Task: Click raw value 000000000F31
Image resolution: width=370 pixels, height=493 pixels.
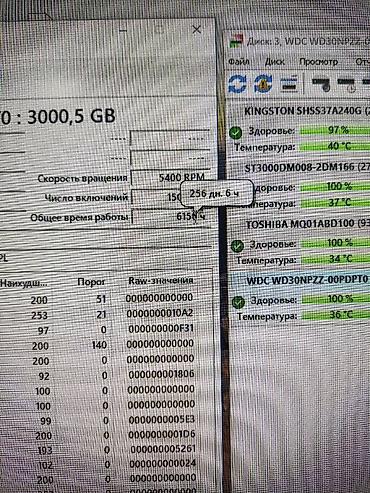Action: click(161, 329)
